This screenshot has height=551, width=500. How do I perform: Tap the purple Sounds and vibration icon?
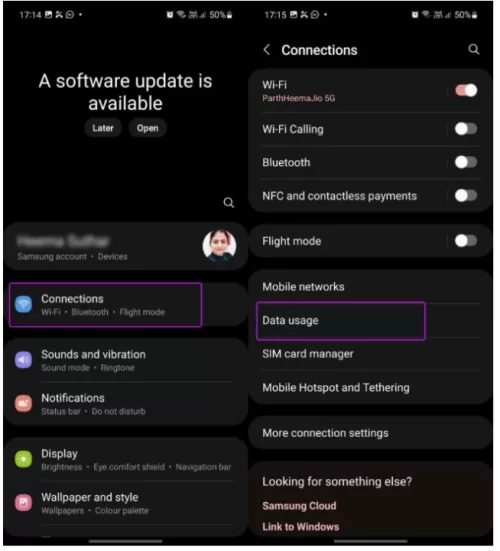24,360
